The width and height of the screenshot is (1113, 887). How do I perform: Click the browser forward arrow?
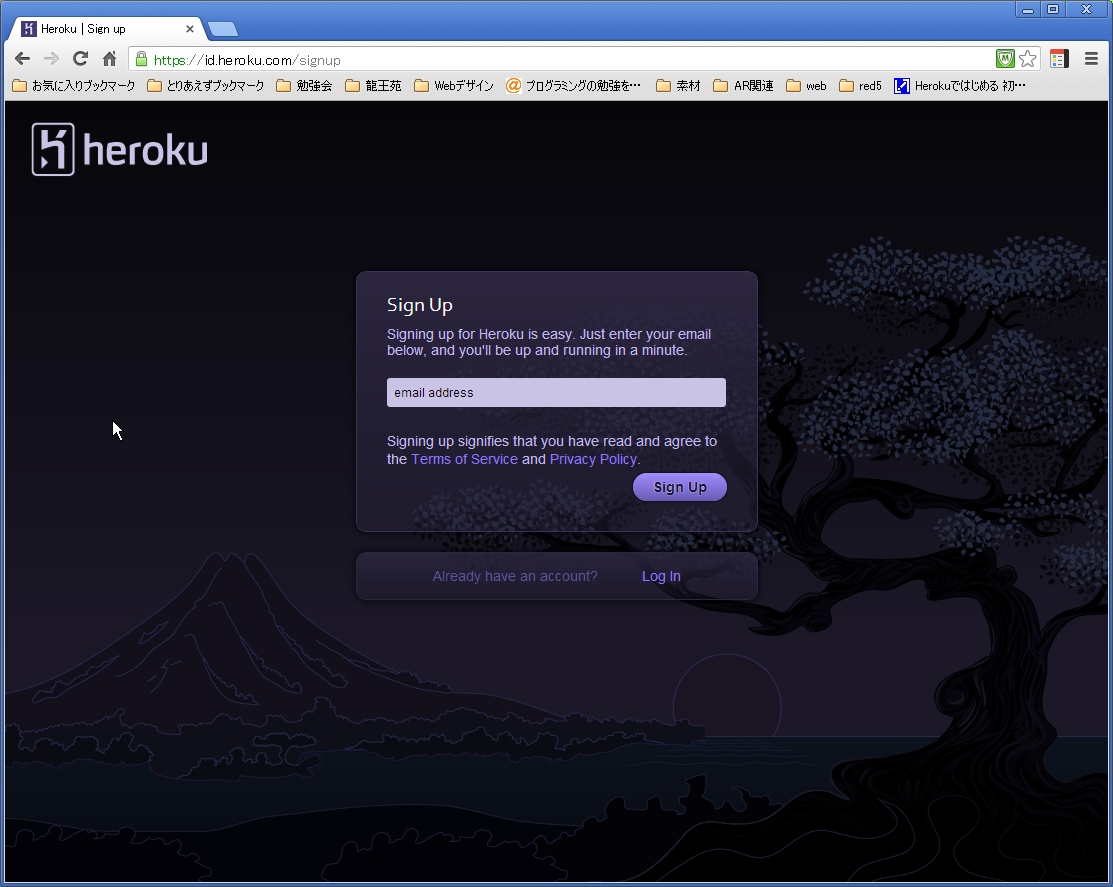point(51,59)
